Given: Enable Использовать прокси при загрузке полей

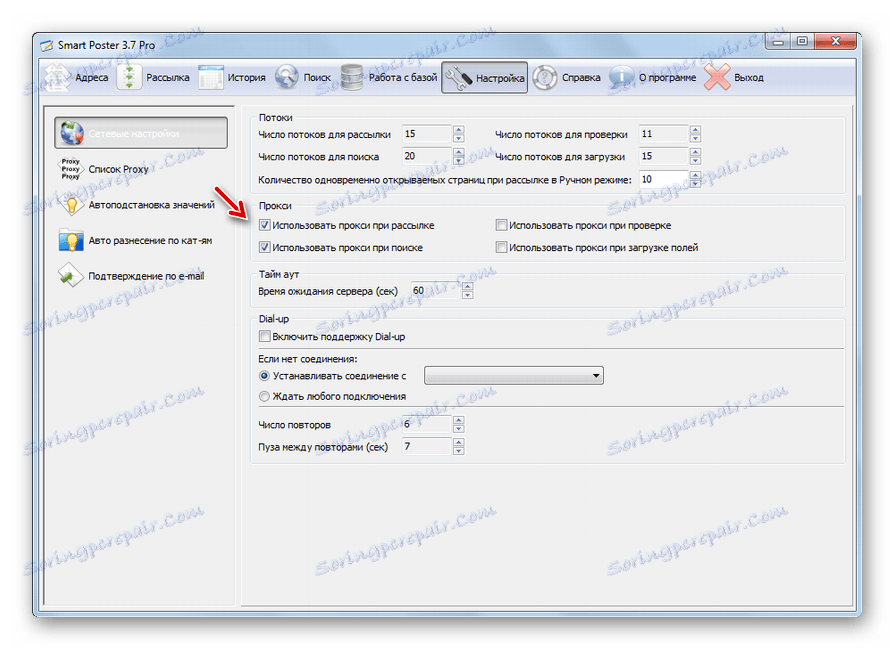Looking at the screenshot, I should coord(501,247).
